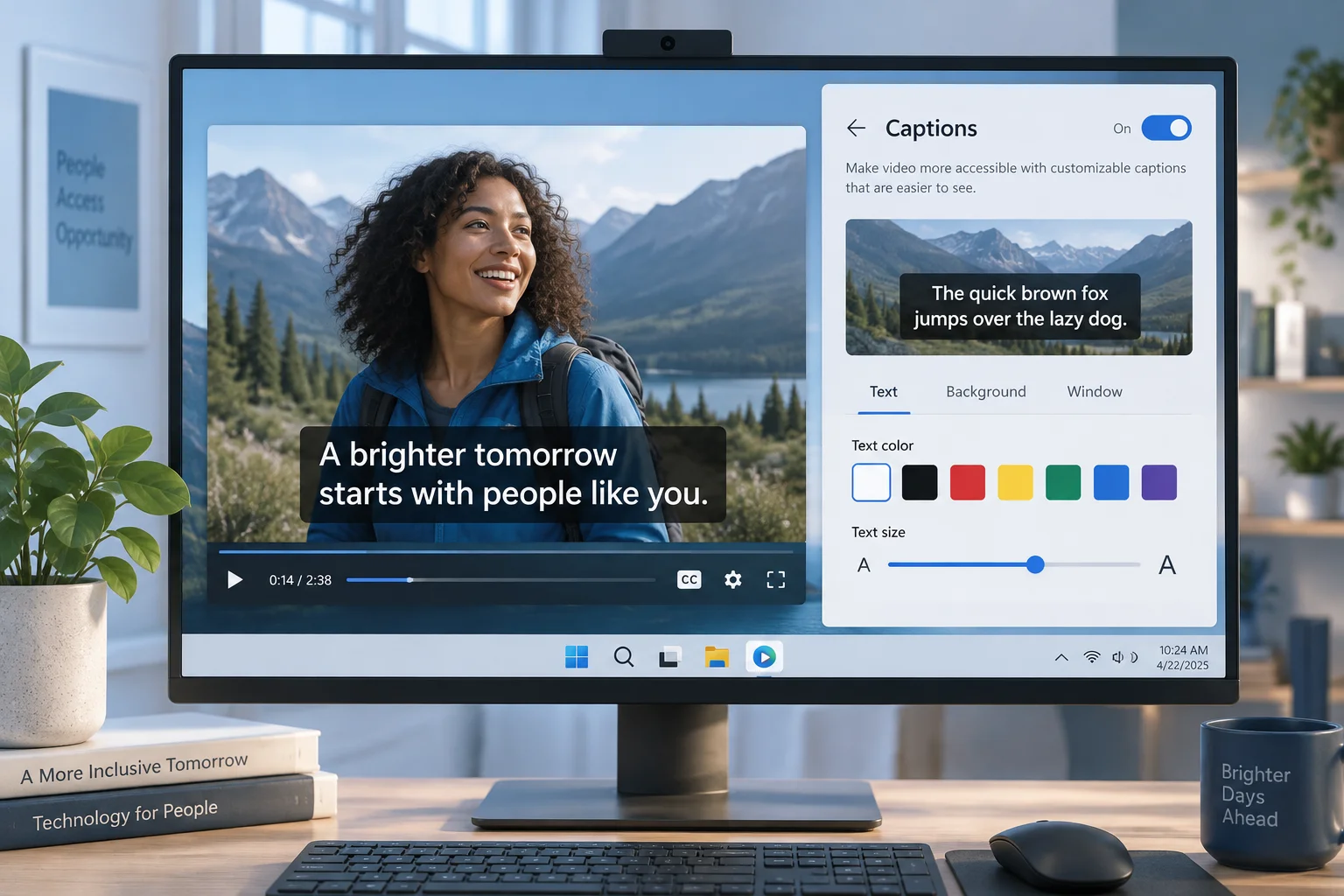Click the small A text size icon
Viewport: 1344px width, 896px height.
(864, 565)
